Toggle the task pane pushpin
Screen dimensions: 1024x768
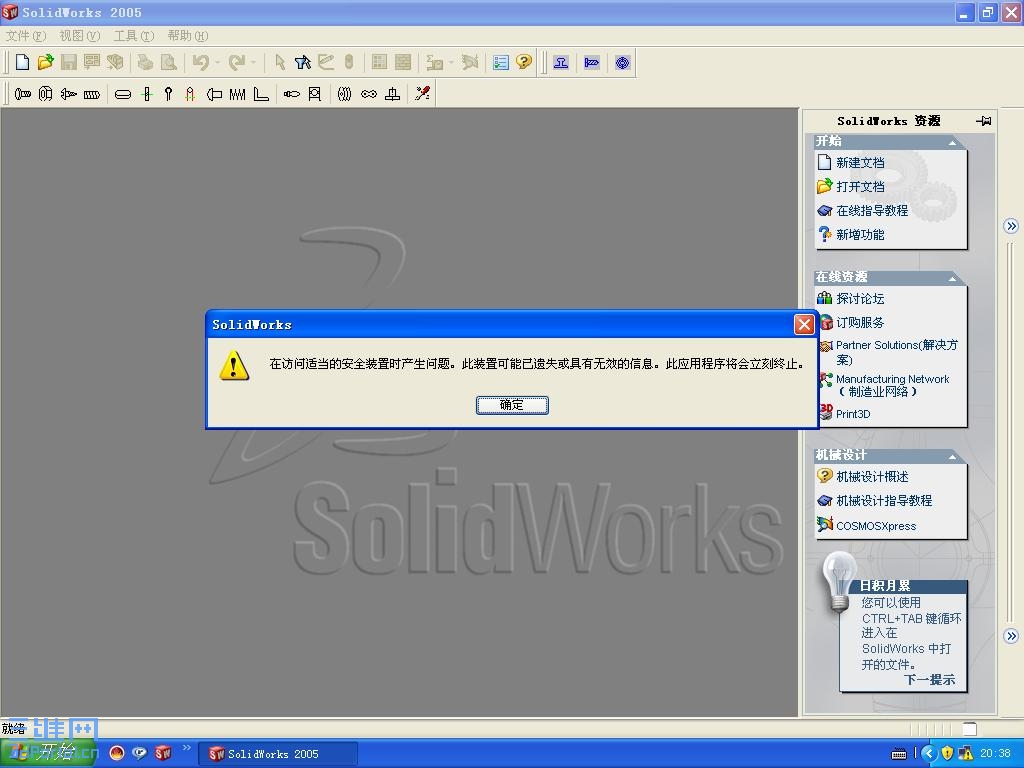[984, 121]
